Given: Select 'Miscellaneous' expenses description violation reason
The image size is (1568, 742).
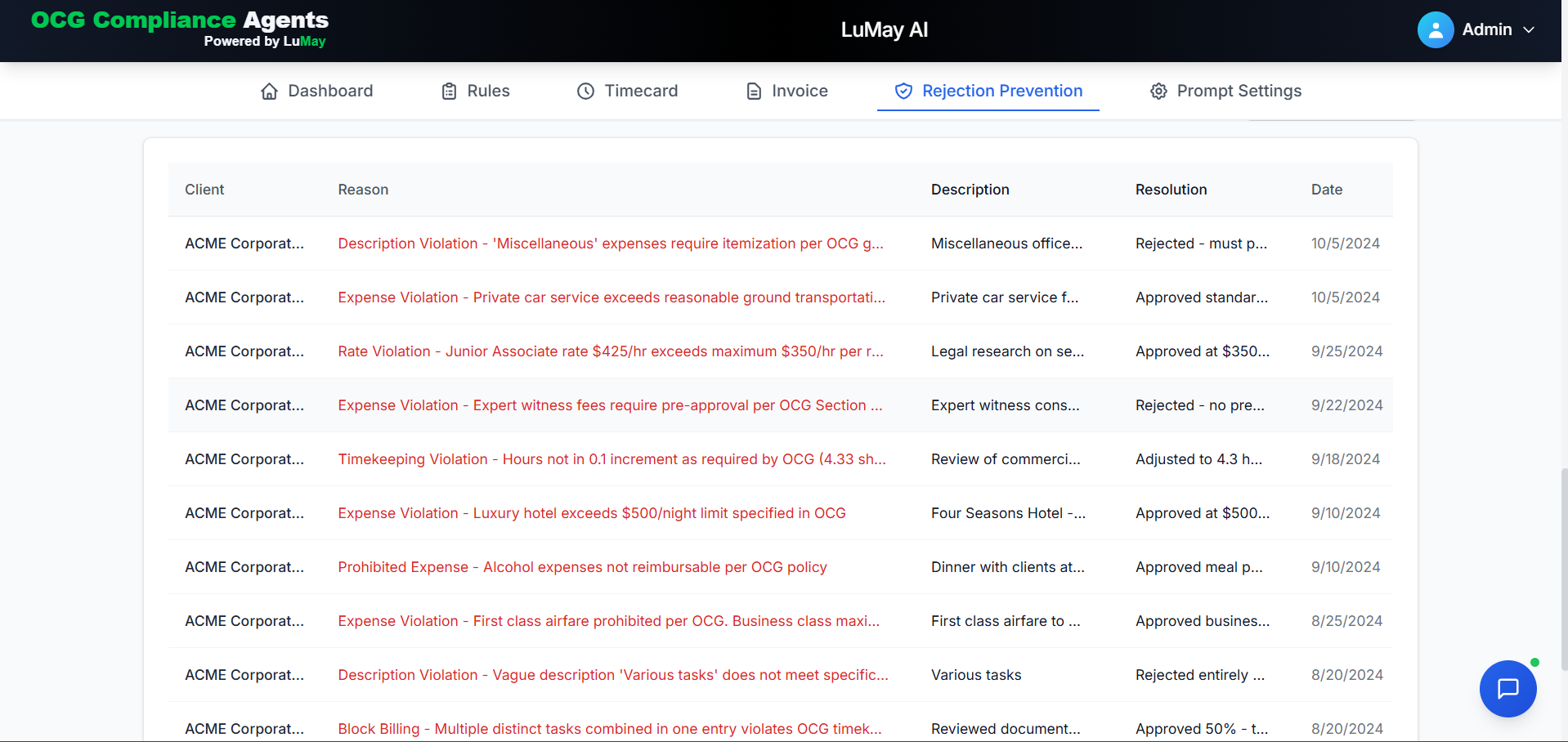Looking at the screenshot, I should (611, 244).
